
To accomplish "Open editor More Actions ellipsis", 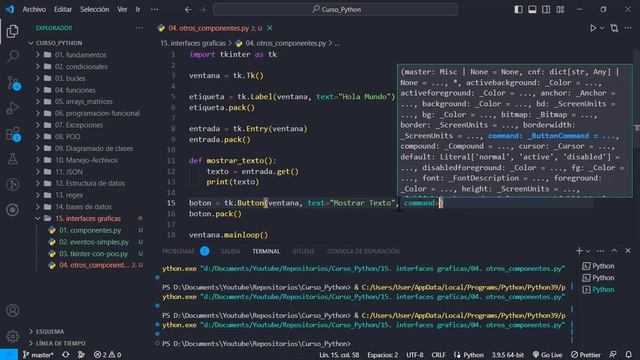I will click(628, 28).
